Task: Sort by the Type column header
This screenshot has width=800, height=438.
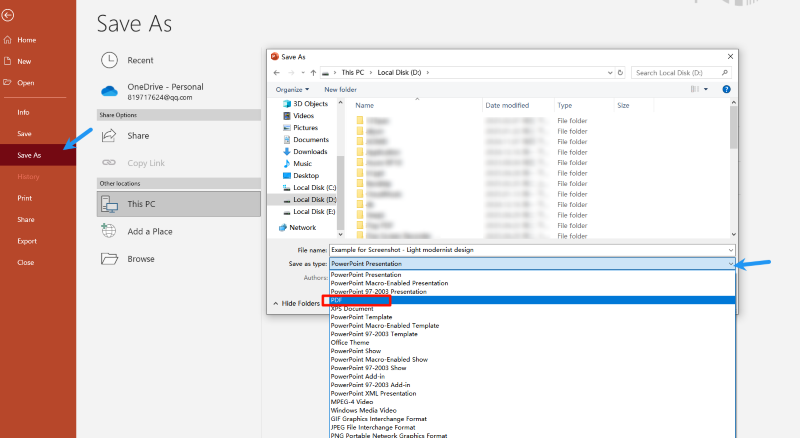Action: (x=564, y=105)
